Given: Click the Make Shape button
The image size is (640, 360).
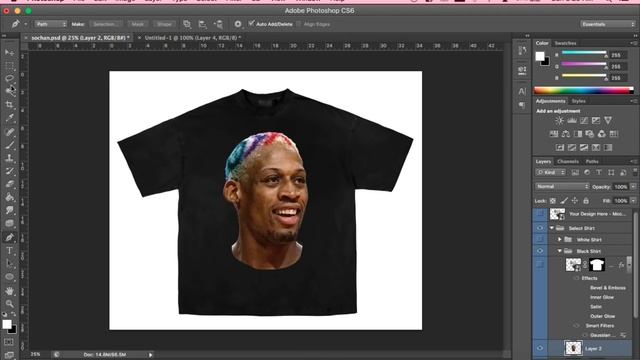Looking at the screenshot, I should [164, 24].
